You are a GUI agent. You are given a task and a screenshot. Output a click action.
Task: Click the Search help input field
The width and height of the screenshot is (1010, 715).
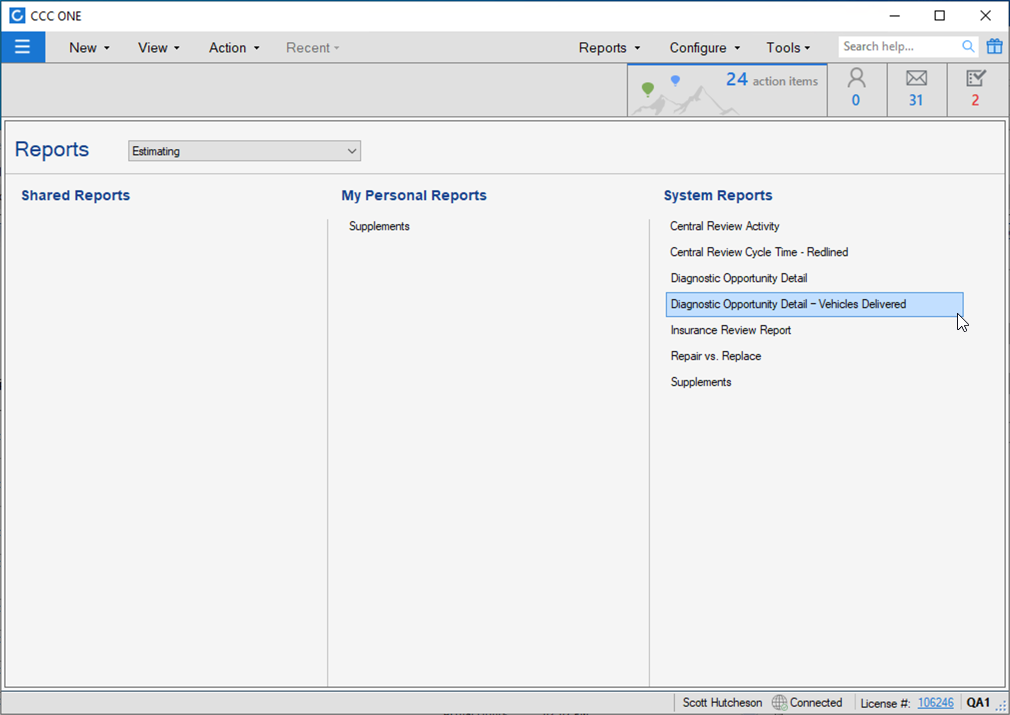coord(898,47)
